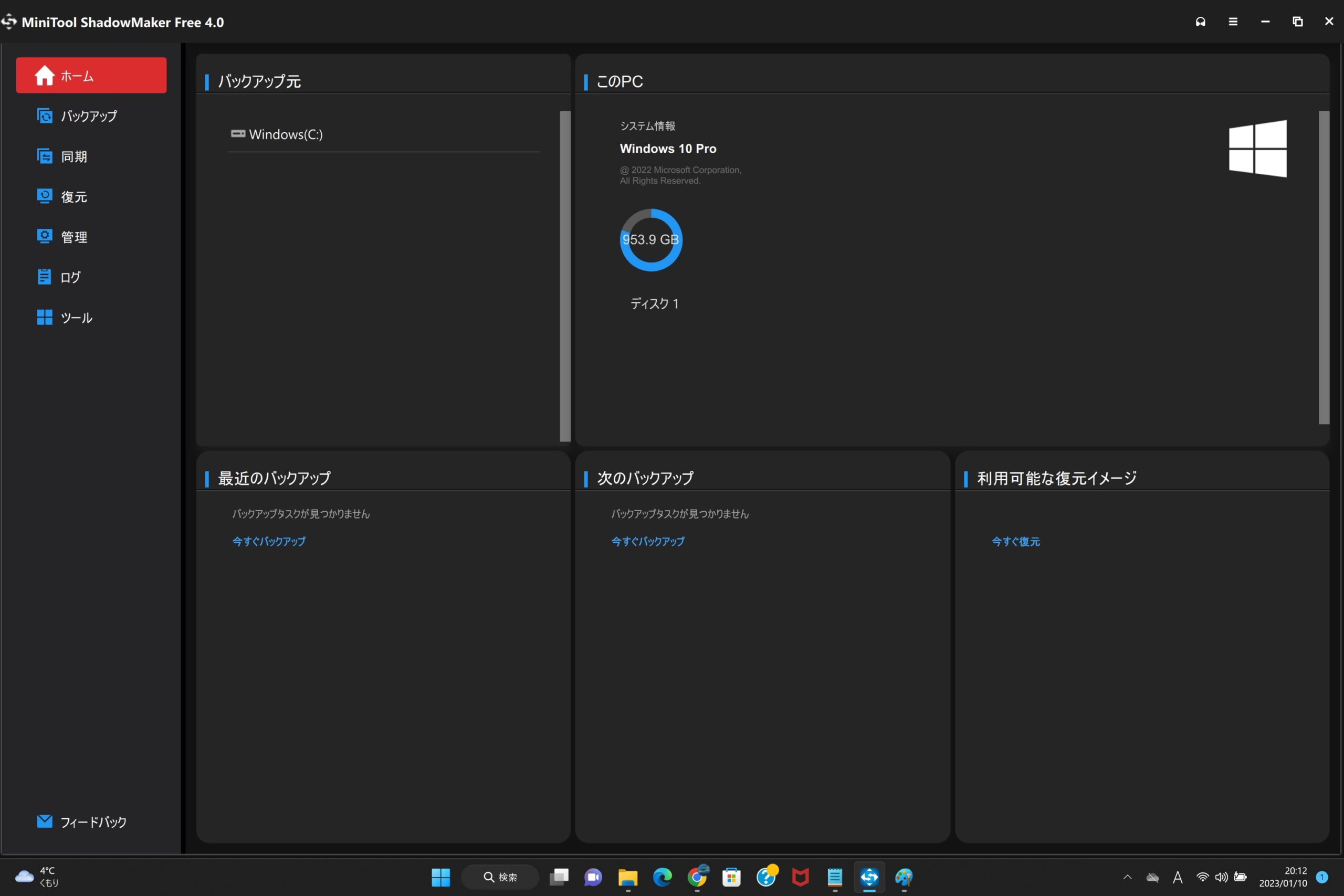The width and height of the screenshot is (1344, 896).
Task: Click the Windows logo in このPC panel
Action: (1258, 148)
